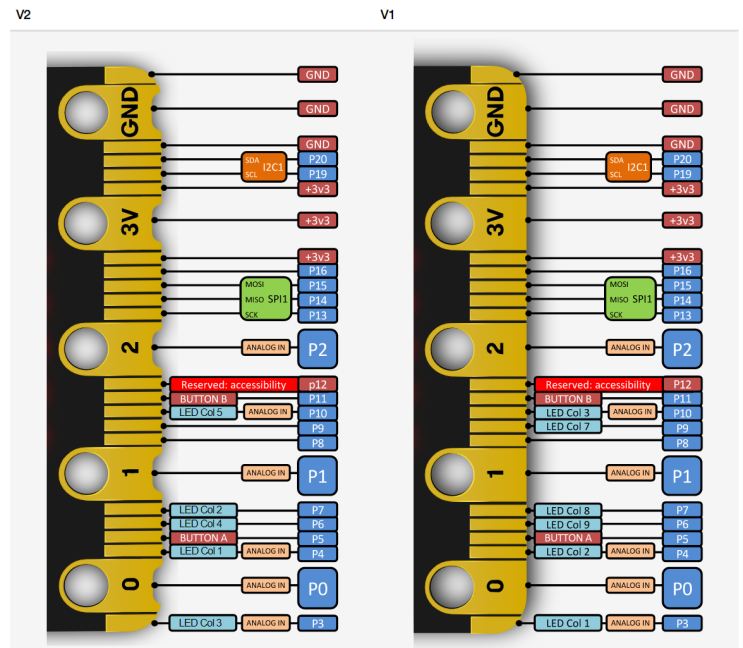The width and height of the screenshot is (743, 648).
Task: Select the orange I2C1 block in V1 diagram
Action: 628,167
